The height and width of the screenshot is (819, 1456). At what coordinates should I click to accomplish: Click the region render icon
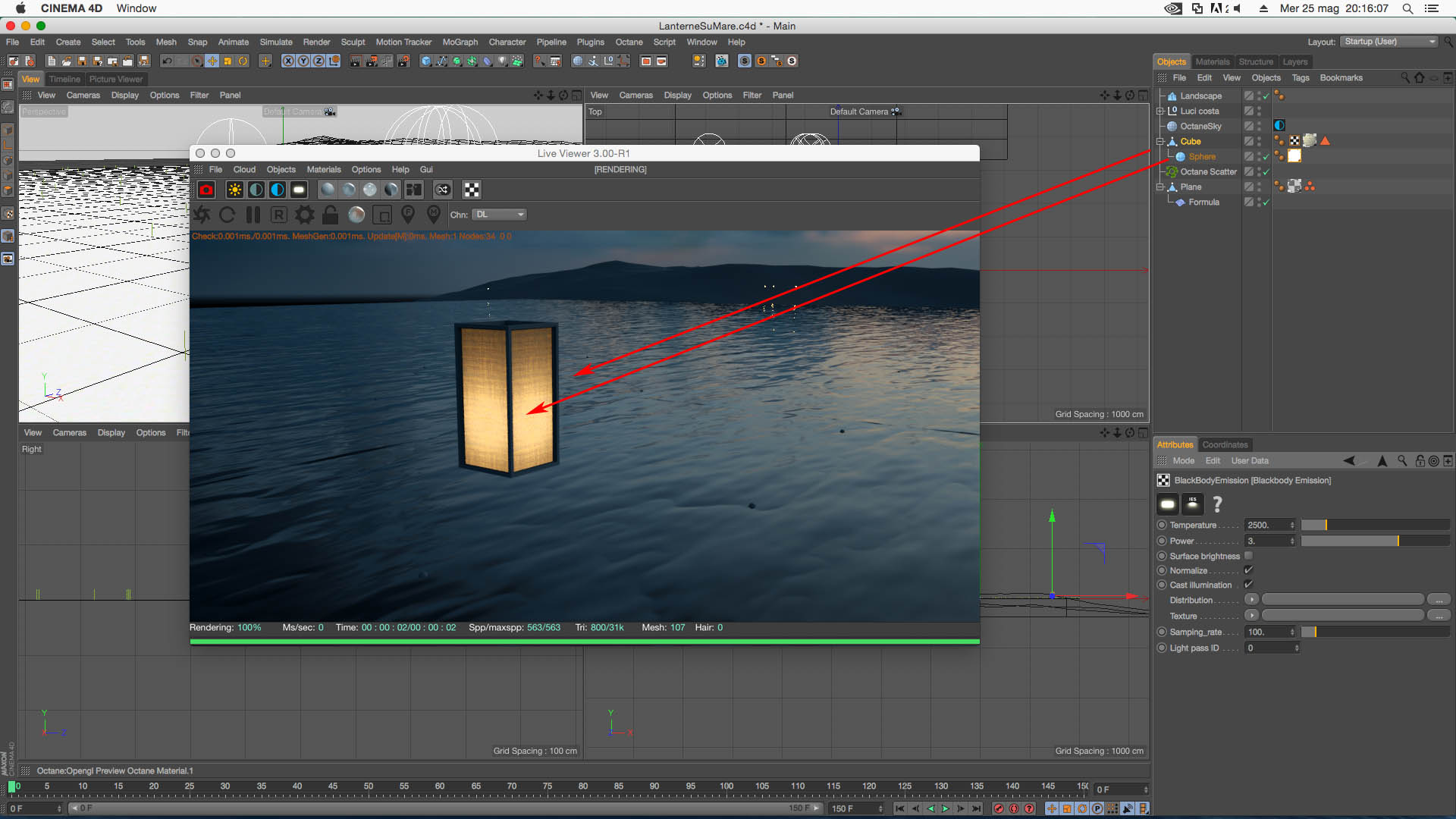(x=383, y=215)
